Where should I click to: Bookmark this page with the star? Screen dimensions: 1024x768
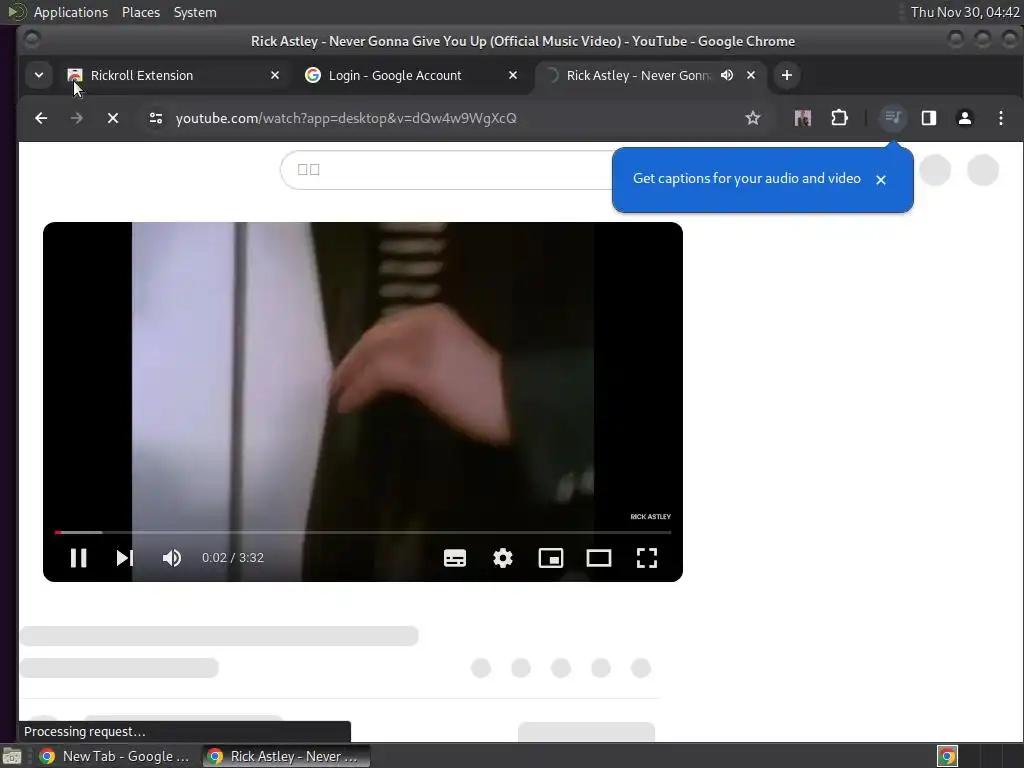[x=753, y=118]
